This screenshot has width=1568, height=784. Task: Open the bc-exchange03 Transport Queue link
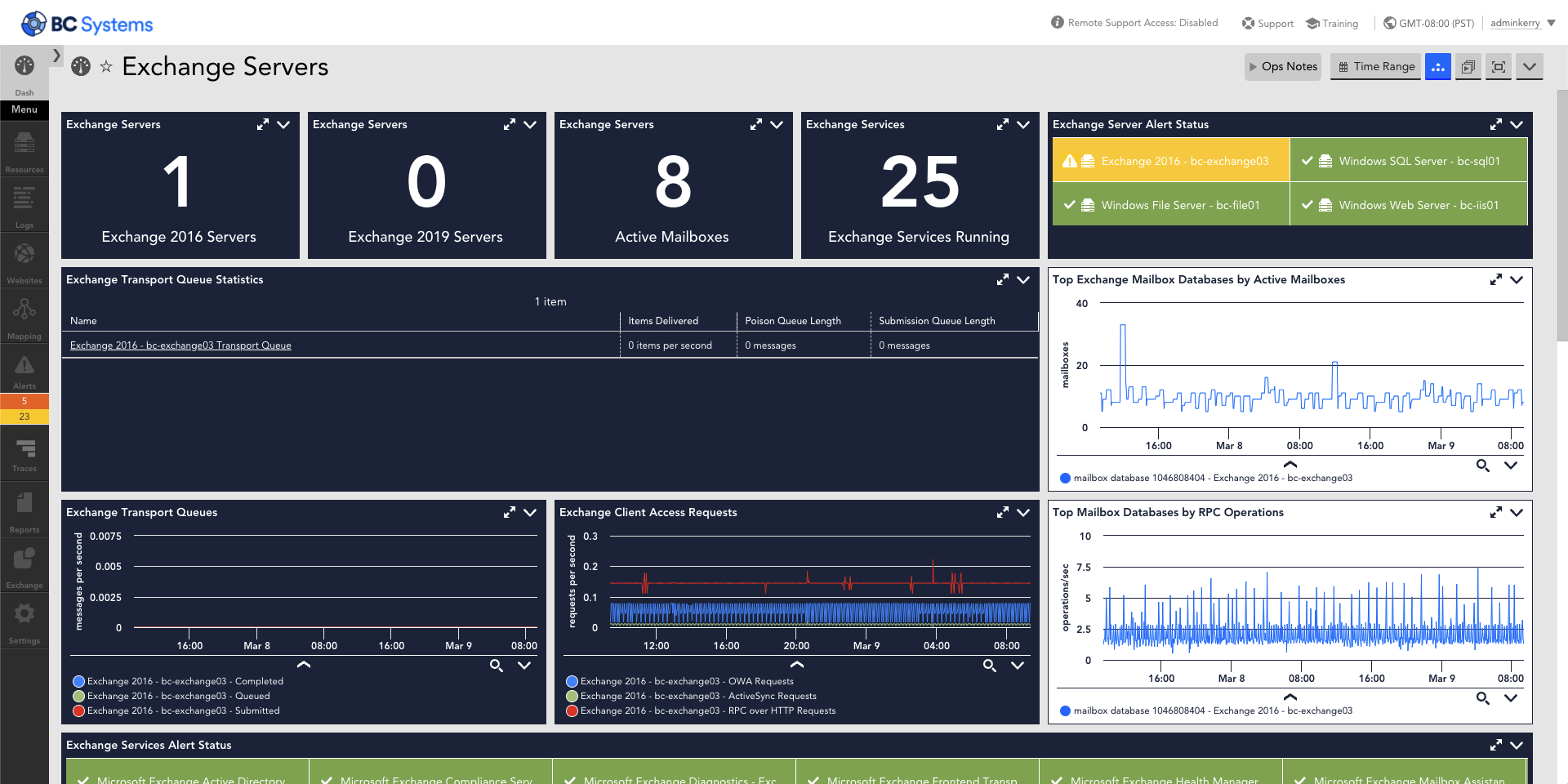(180, 345)
